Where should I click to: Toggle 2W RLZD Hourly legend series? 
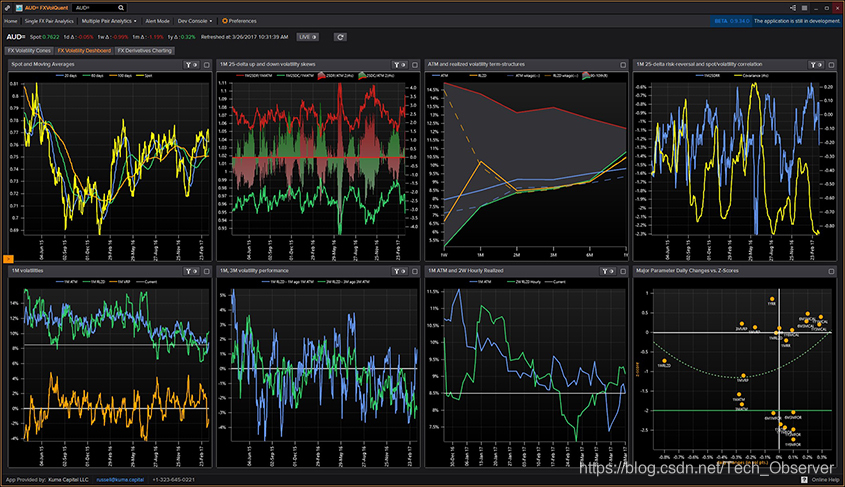pyautogui.click(x=524, y=282)
